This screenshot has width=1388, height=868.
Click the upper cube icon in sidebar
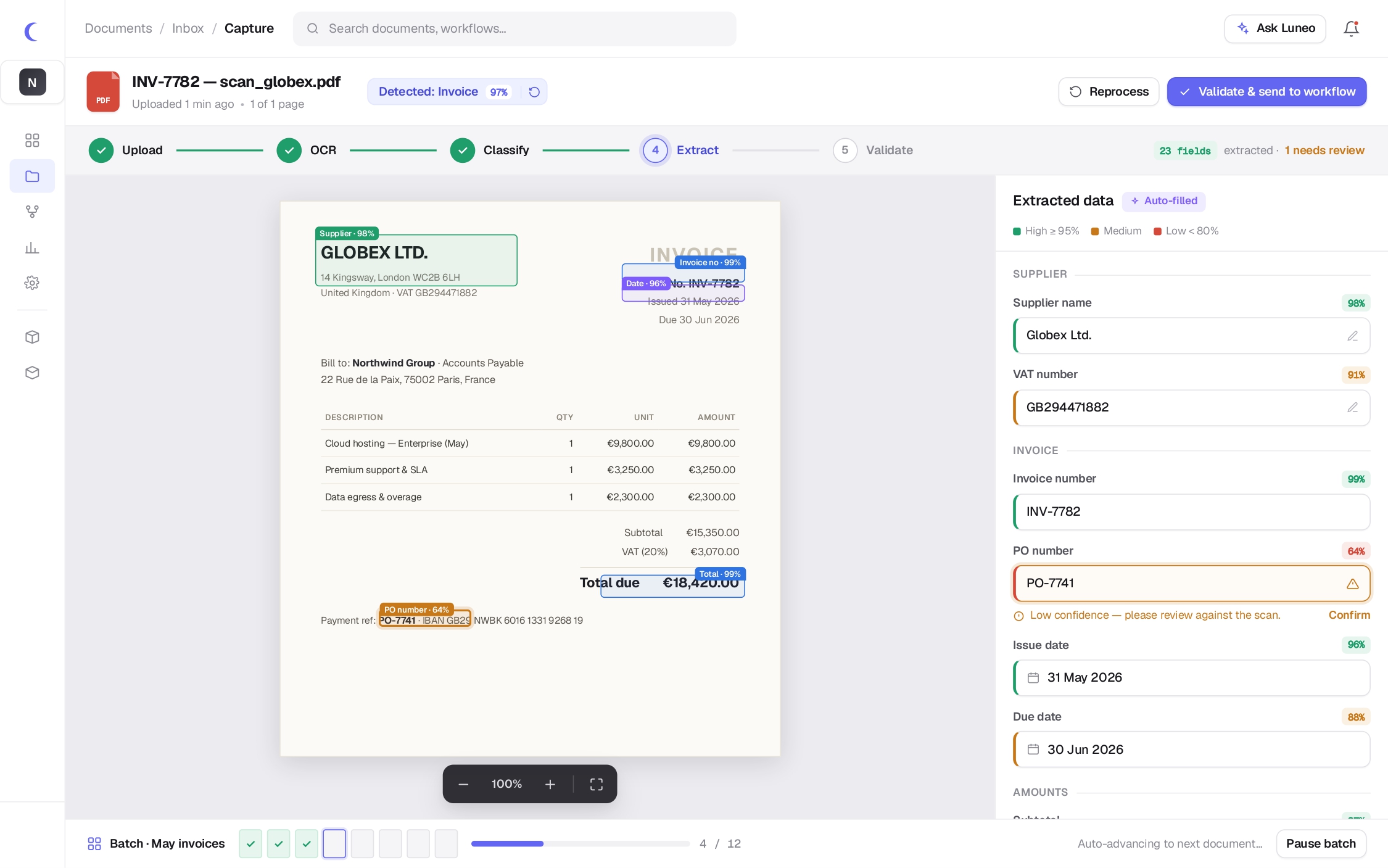click(x=32, y=337)
